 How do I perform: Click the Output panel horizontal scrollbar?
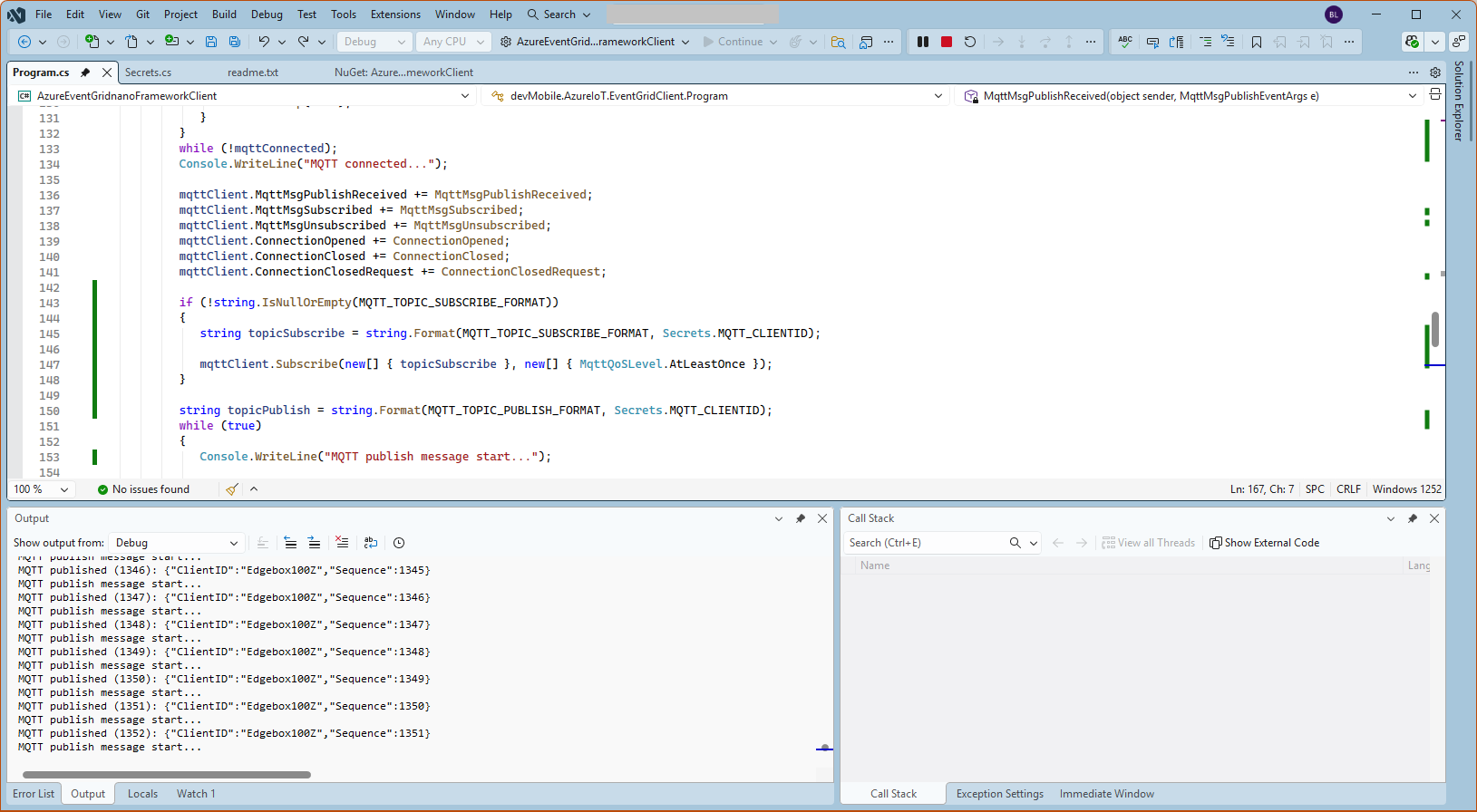click(167, 775)
